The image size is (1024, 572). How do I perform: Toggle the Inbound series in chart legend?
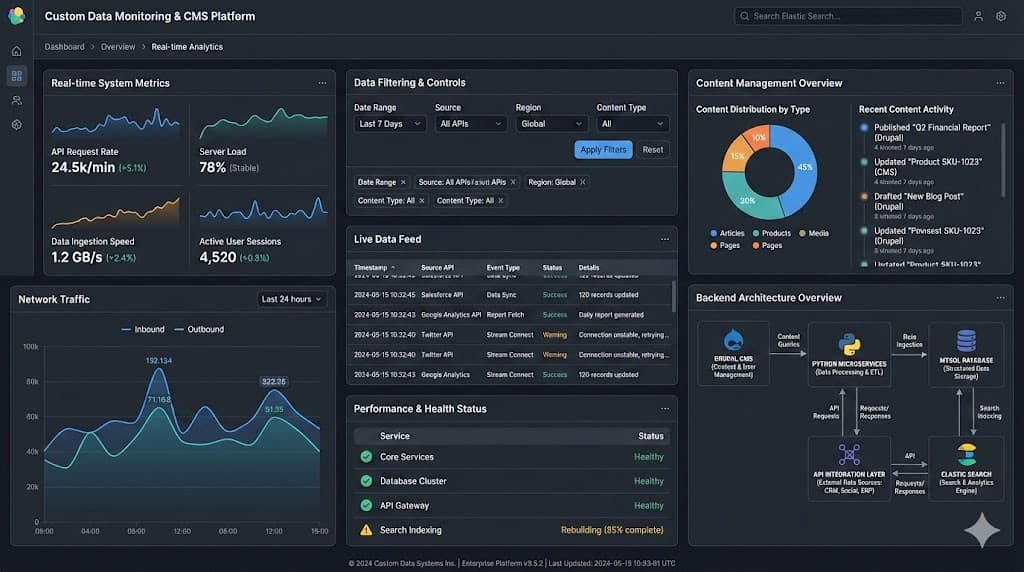[x=142, y=329]
